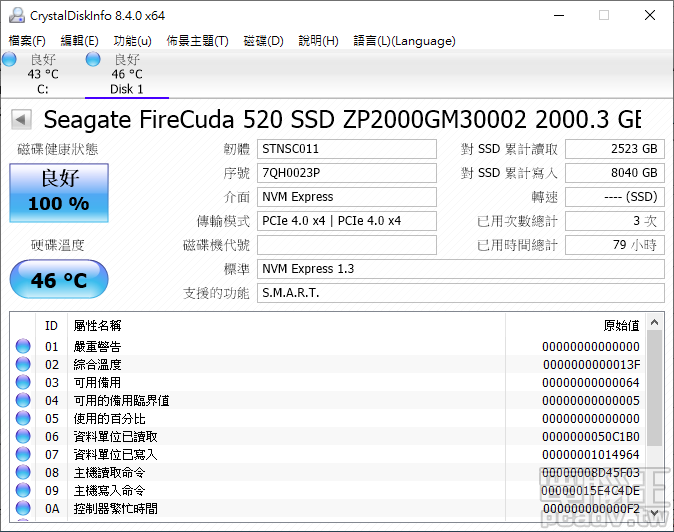This screenshot has height=532, width=674.
Task: Open the 功能(u) menu
Action: 132,41
